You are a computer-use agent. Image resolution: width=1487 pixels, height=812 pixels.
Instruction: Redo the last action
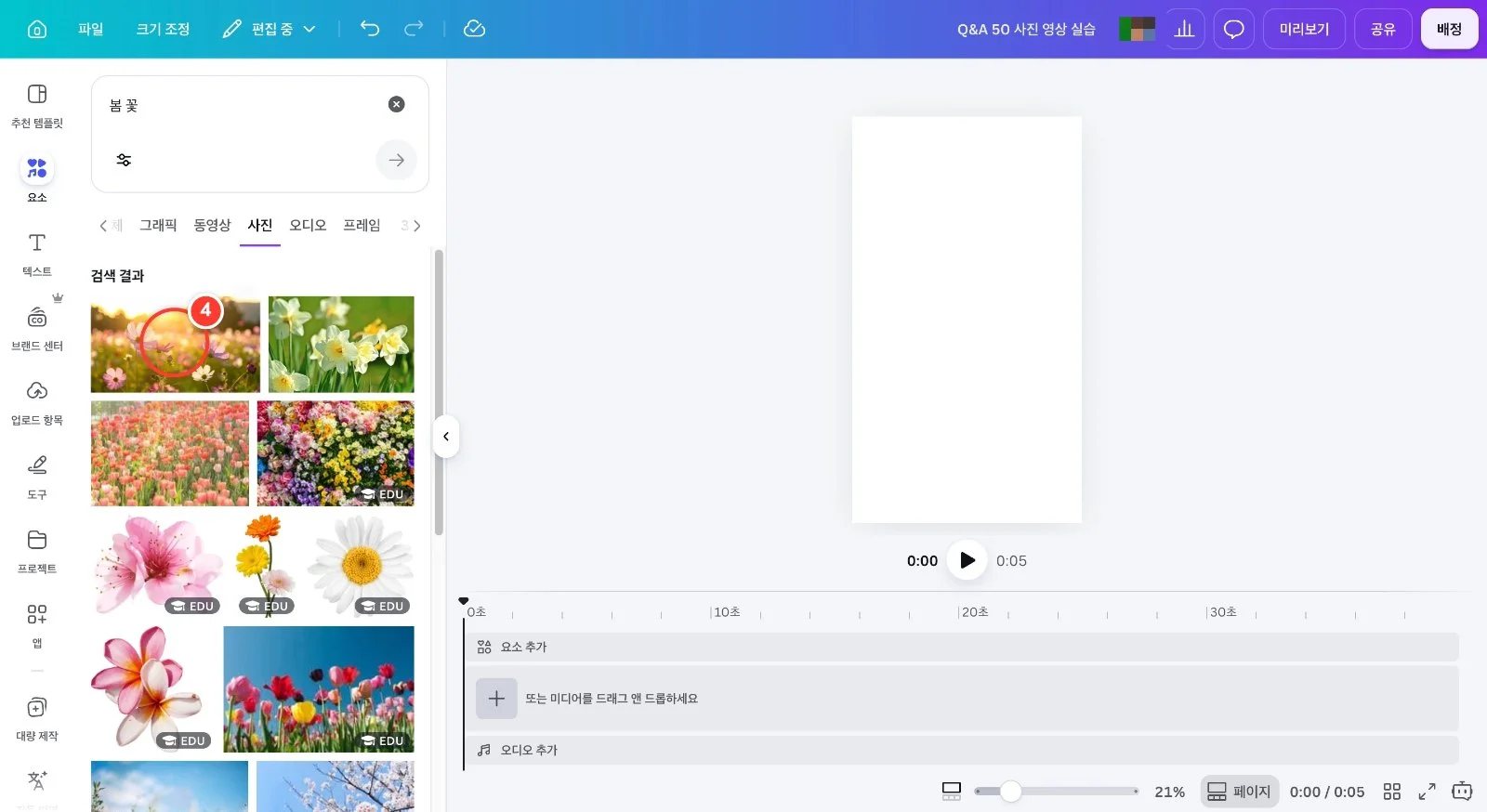coord(414,29)
